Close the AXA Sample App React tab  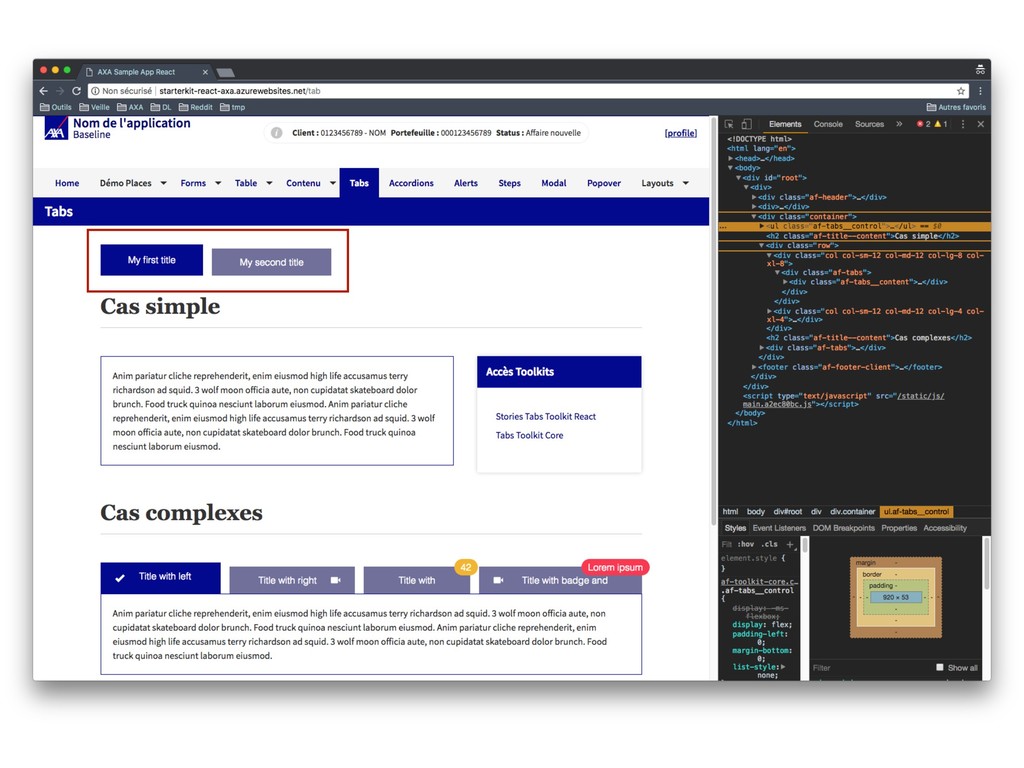point(205,72)
